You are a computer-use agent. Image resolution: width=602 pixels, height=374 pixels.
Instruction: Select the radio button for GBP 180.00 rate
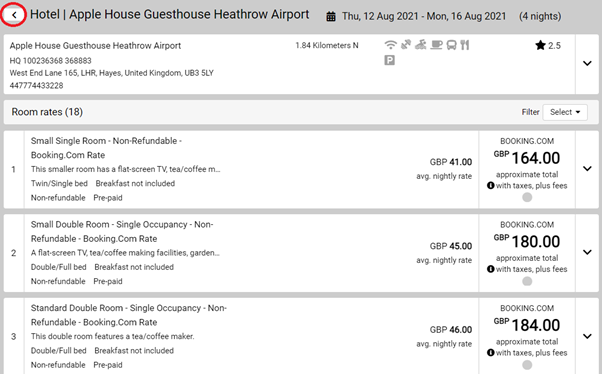(527, 281)
